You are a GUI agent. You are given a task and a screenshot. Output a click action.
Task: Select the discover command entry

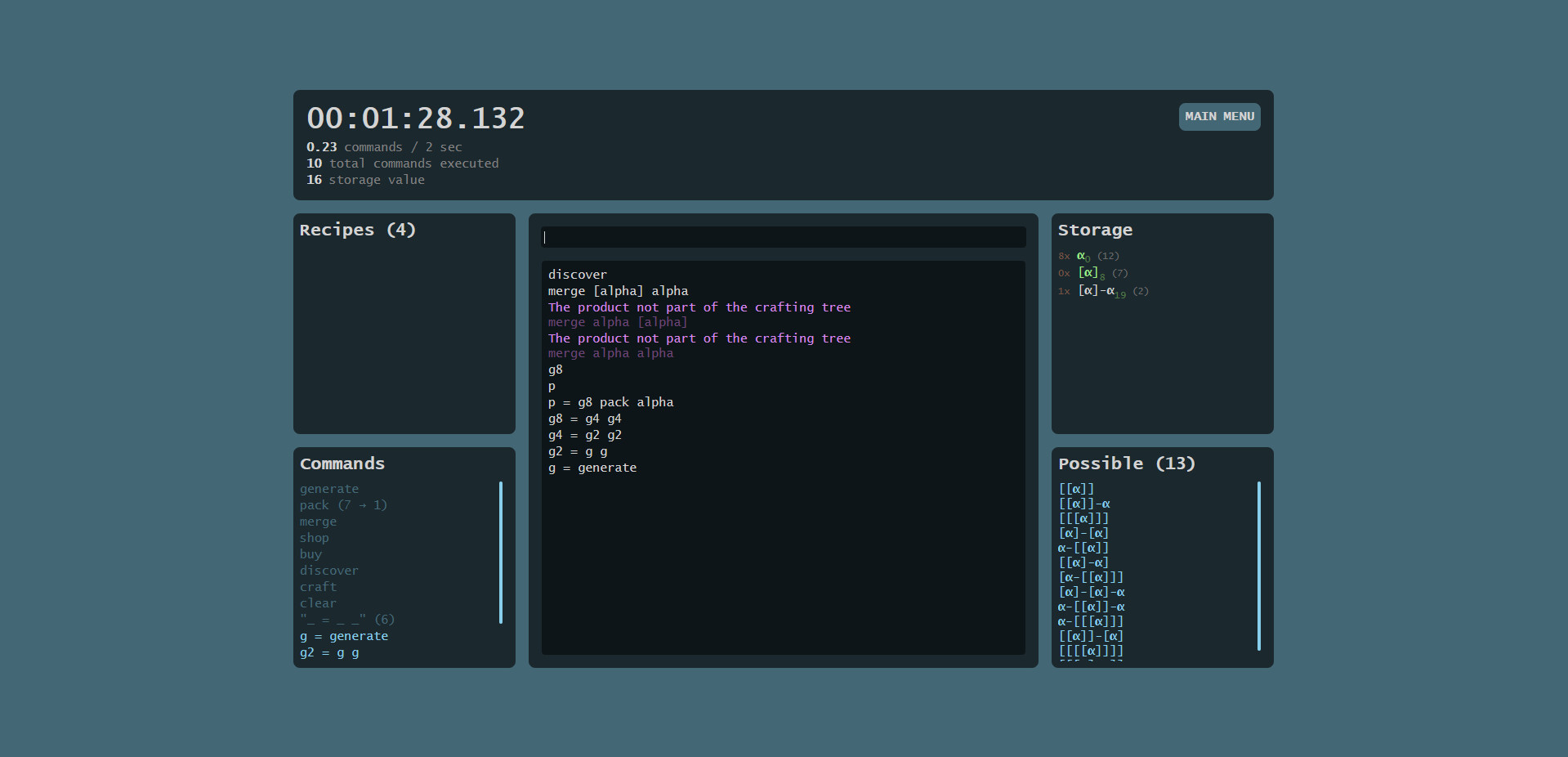click(328, 571)
